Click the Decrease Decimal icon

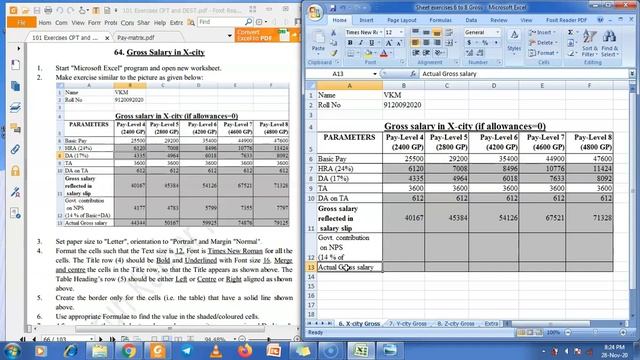[480, 53]
